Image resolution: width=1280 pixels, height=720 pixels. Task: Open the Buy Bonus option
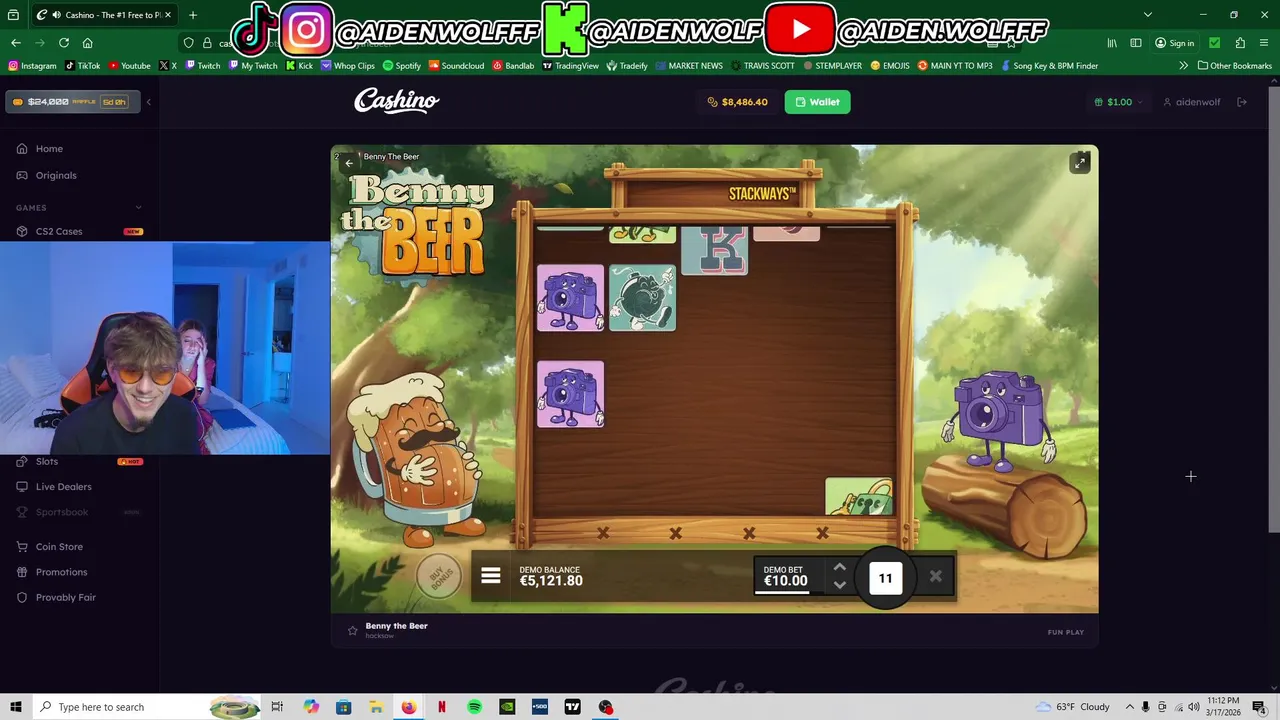tap(439, 576)
